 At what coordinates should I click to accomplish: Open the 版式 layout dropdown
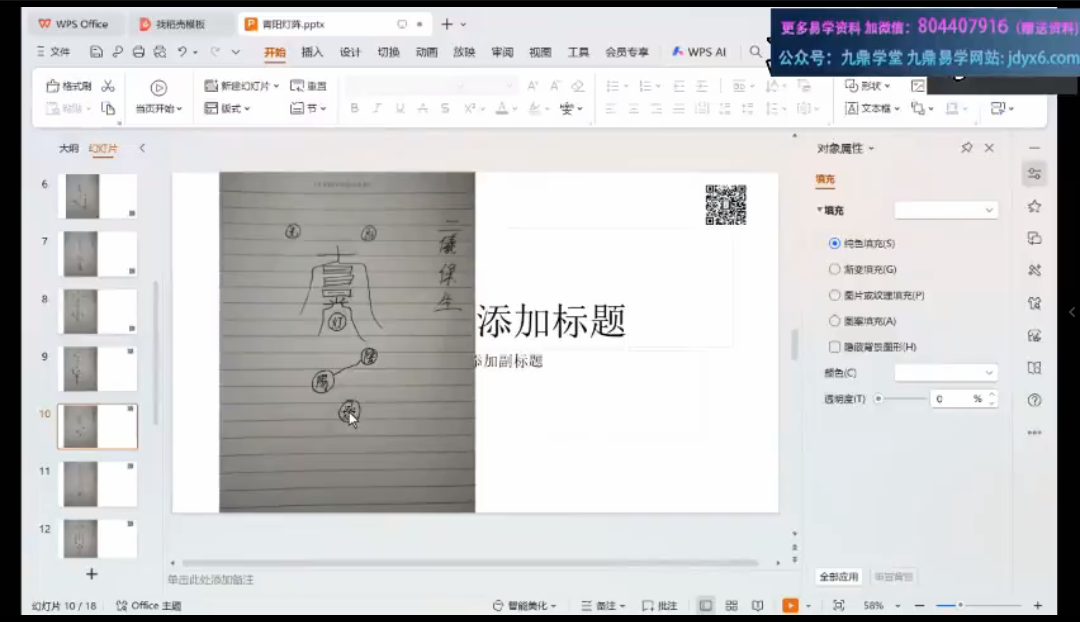[x=228, y=108]
